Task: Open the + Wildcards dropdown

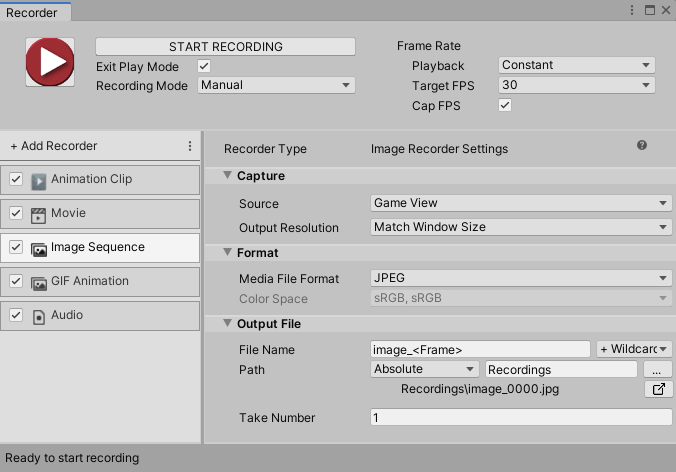Action: coord(634,349)
